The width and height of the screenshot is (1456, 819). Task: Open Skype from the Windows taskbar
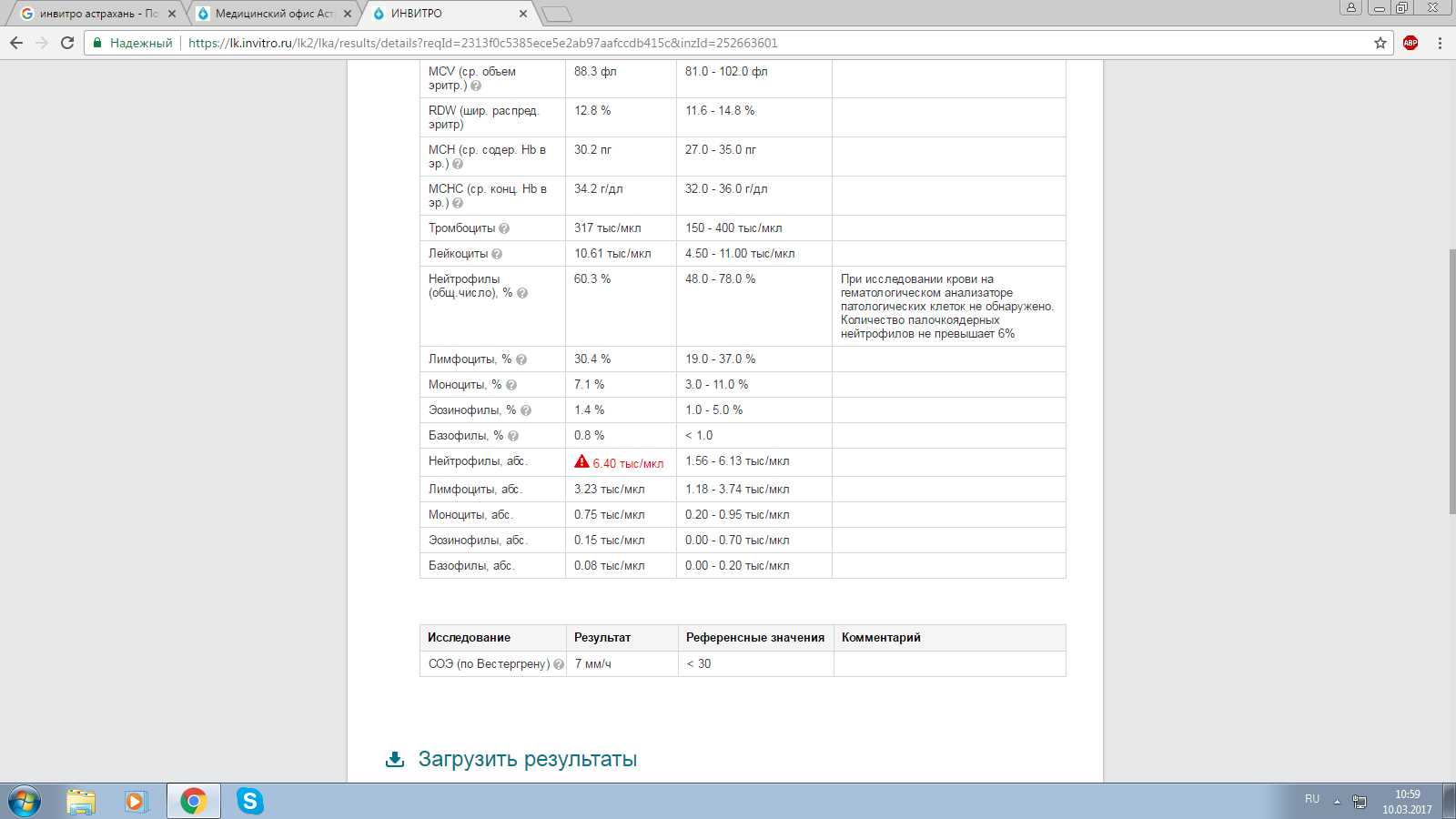(x=249, y=801)
